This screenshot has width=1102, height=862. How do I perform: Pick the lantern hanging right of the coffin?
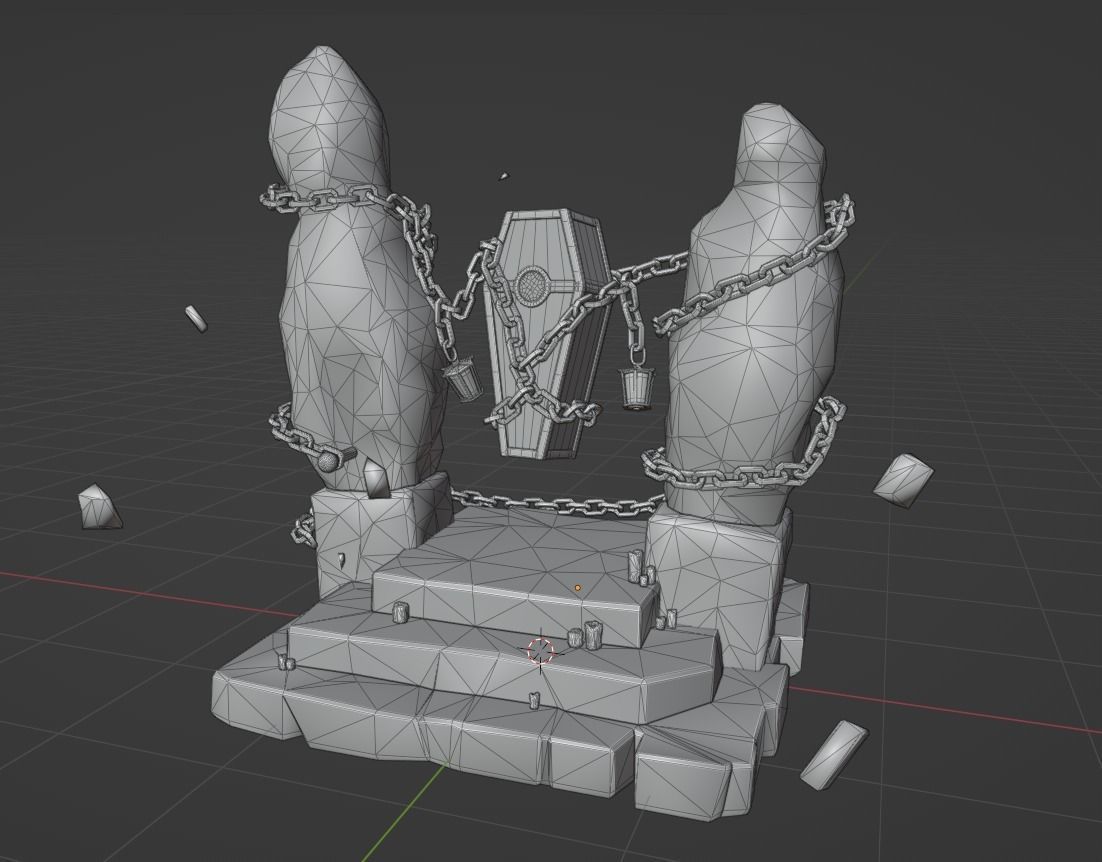637,388
